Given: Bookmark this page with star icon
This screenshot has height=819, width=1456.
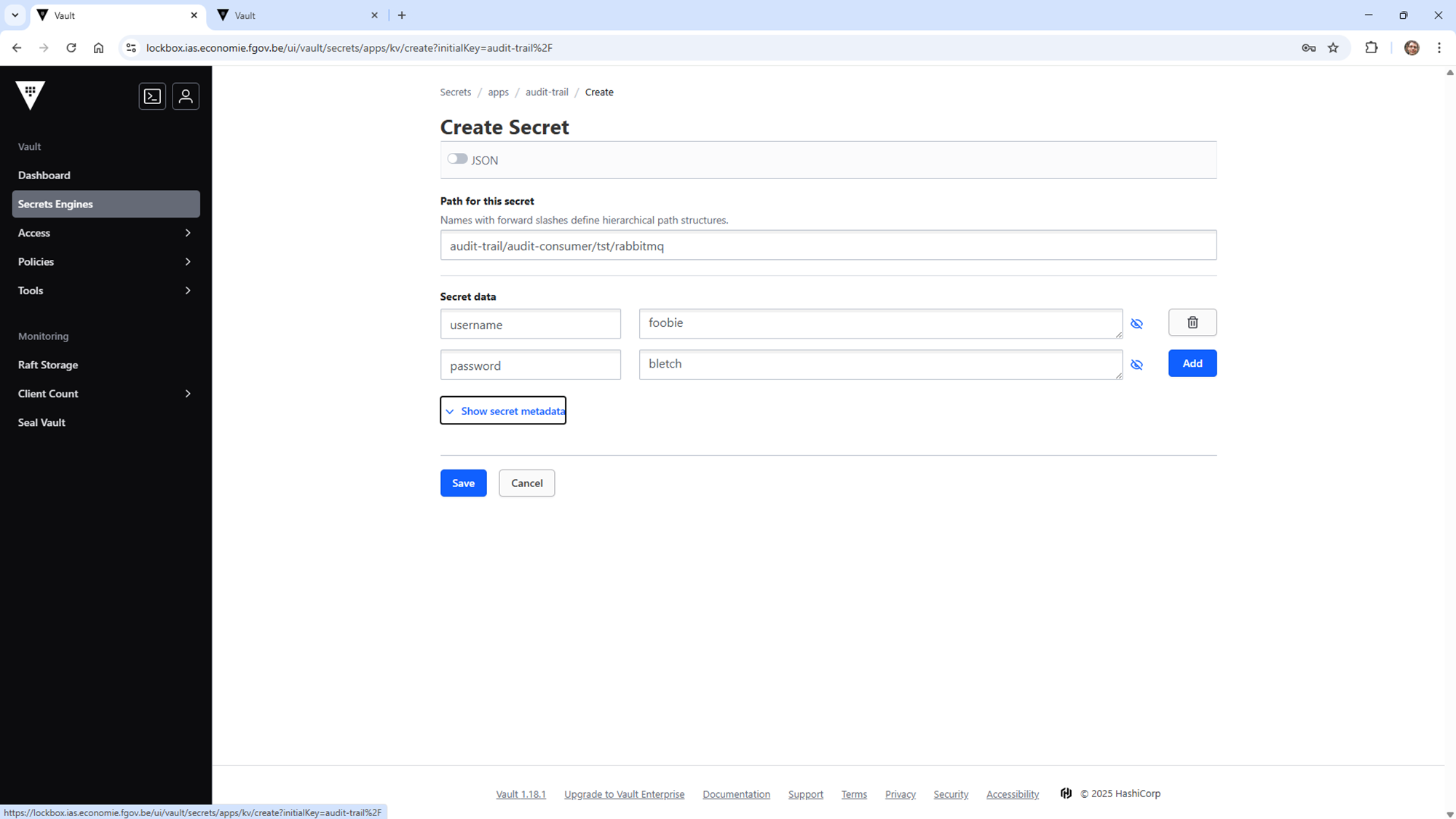Looking at the screenshot, I should tap(1333, 48).
